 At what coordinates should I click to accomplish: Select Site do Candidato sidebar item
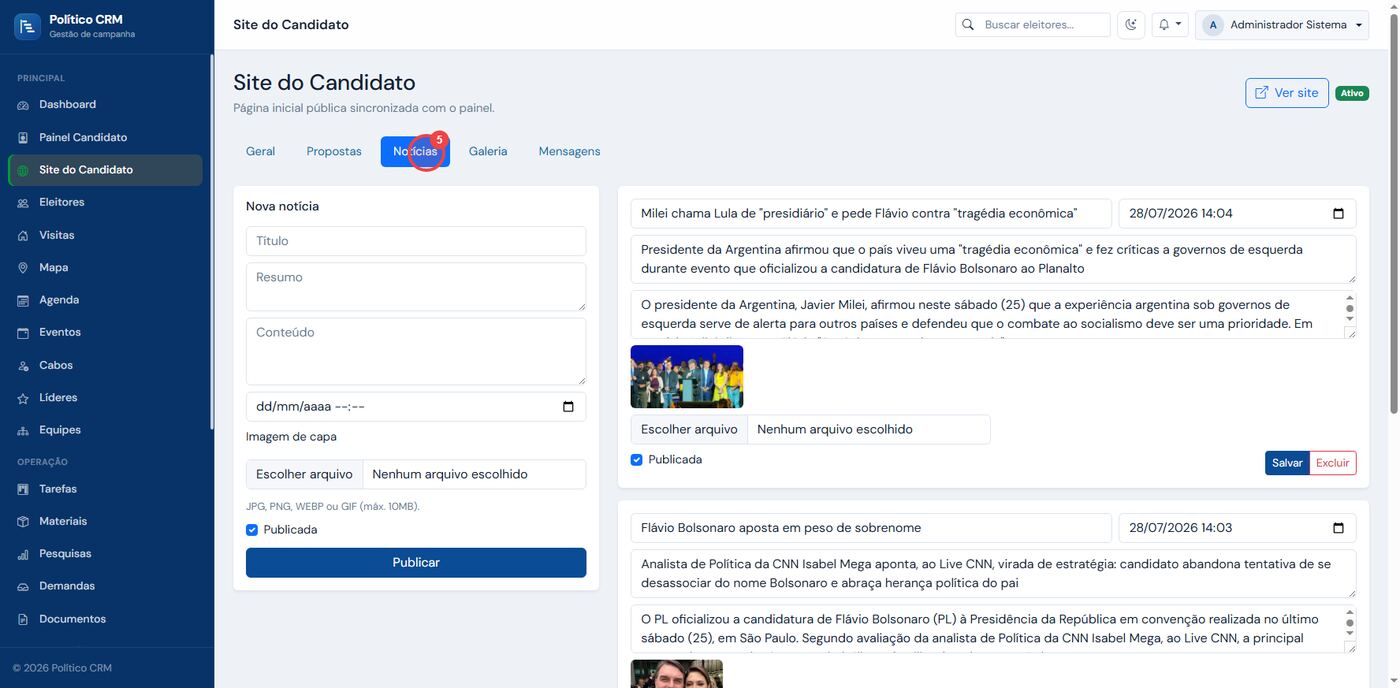105,170
